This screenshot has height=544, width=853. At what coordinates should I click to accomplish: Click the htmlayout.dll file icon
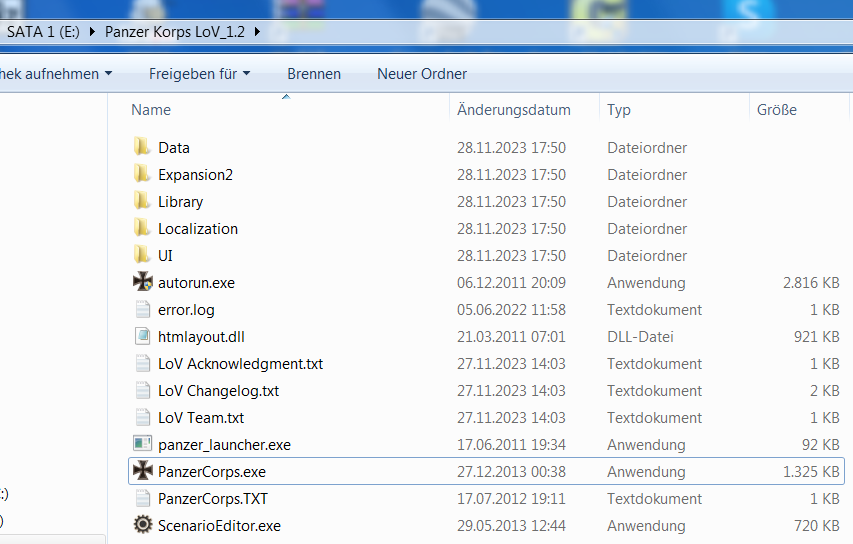pos(143,336)
